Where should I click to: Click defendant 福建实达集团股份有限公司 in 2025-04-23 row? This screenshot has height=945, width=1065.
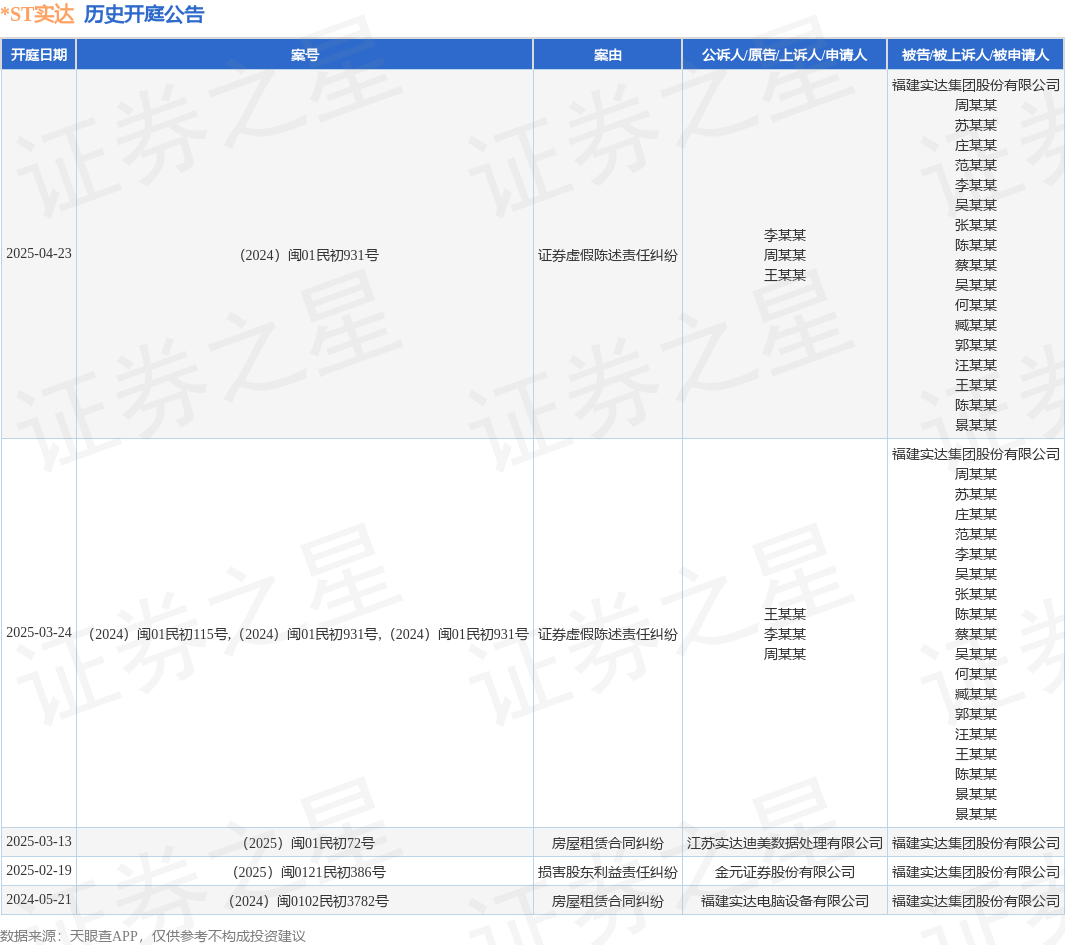pyautogui.click(x=975, y=85)
